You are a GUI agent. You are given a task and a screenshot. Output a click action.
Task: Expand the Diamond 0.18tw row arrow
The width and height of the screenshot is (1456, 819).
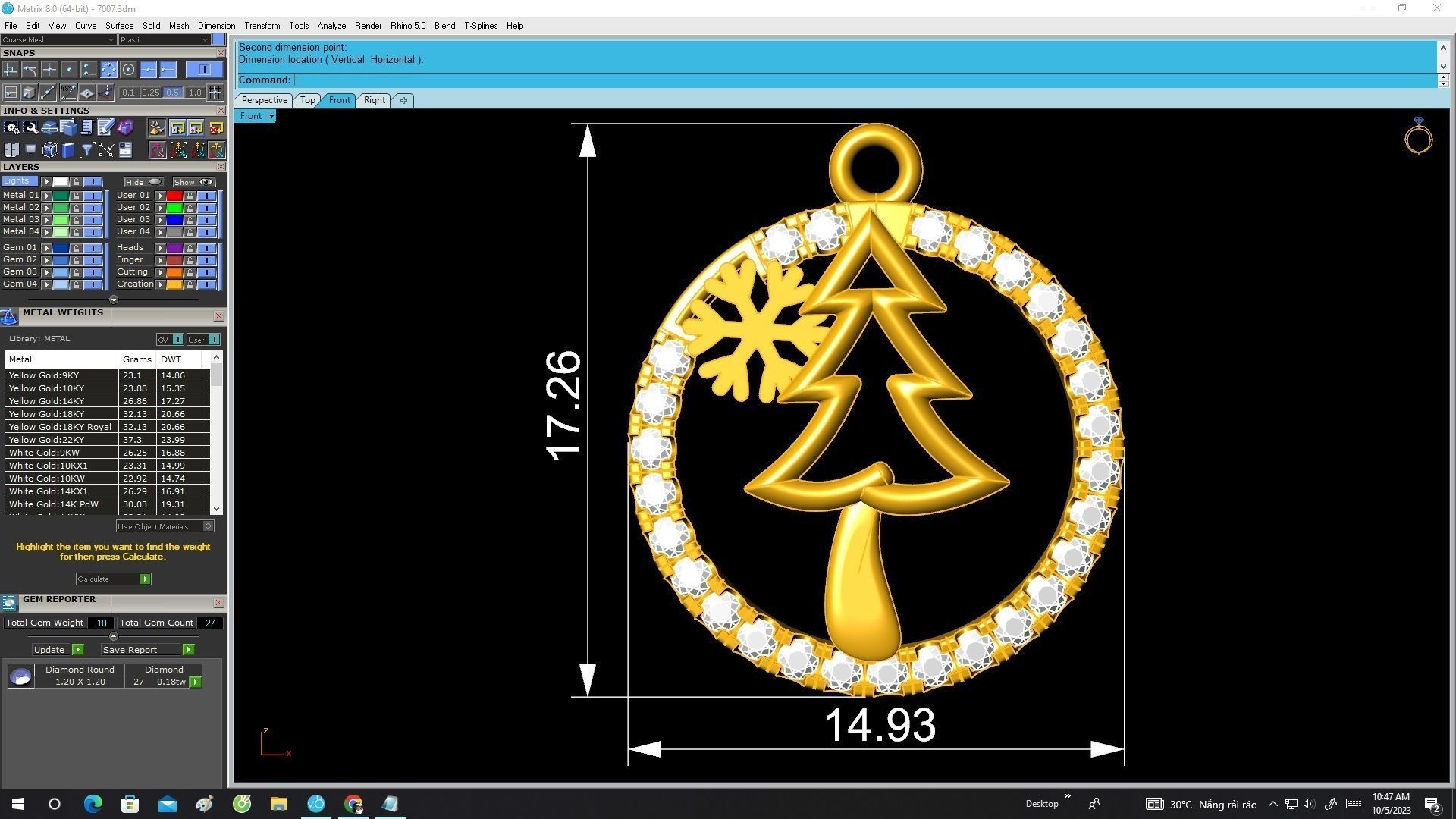pyautogui.click(x=196, y=682)
